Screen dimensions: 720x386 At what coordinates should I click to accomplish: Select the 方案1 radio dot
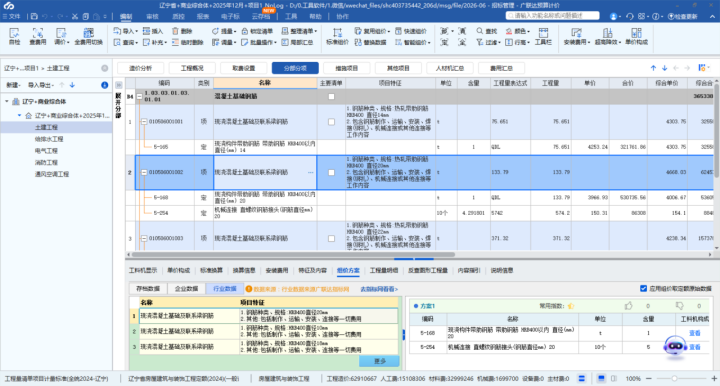tap(416, 306)
